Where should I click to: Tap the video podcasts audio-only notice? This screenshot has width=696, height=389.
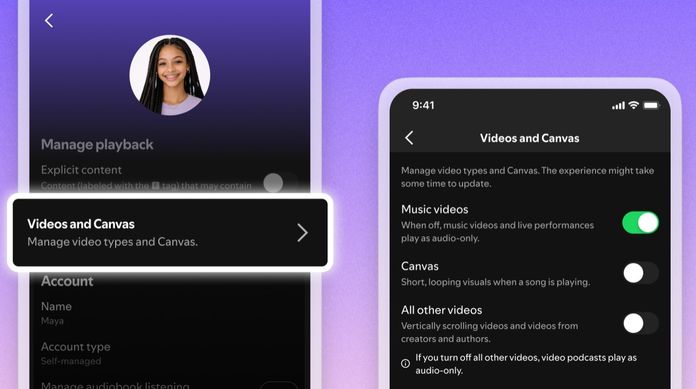(x=526, y=364)
